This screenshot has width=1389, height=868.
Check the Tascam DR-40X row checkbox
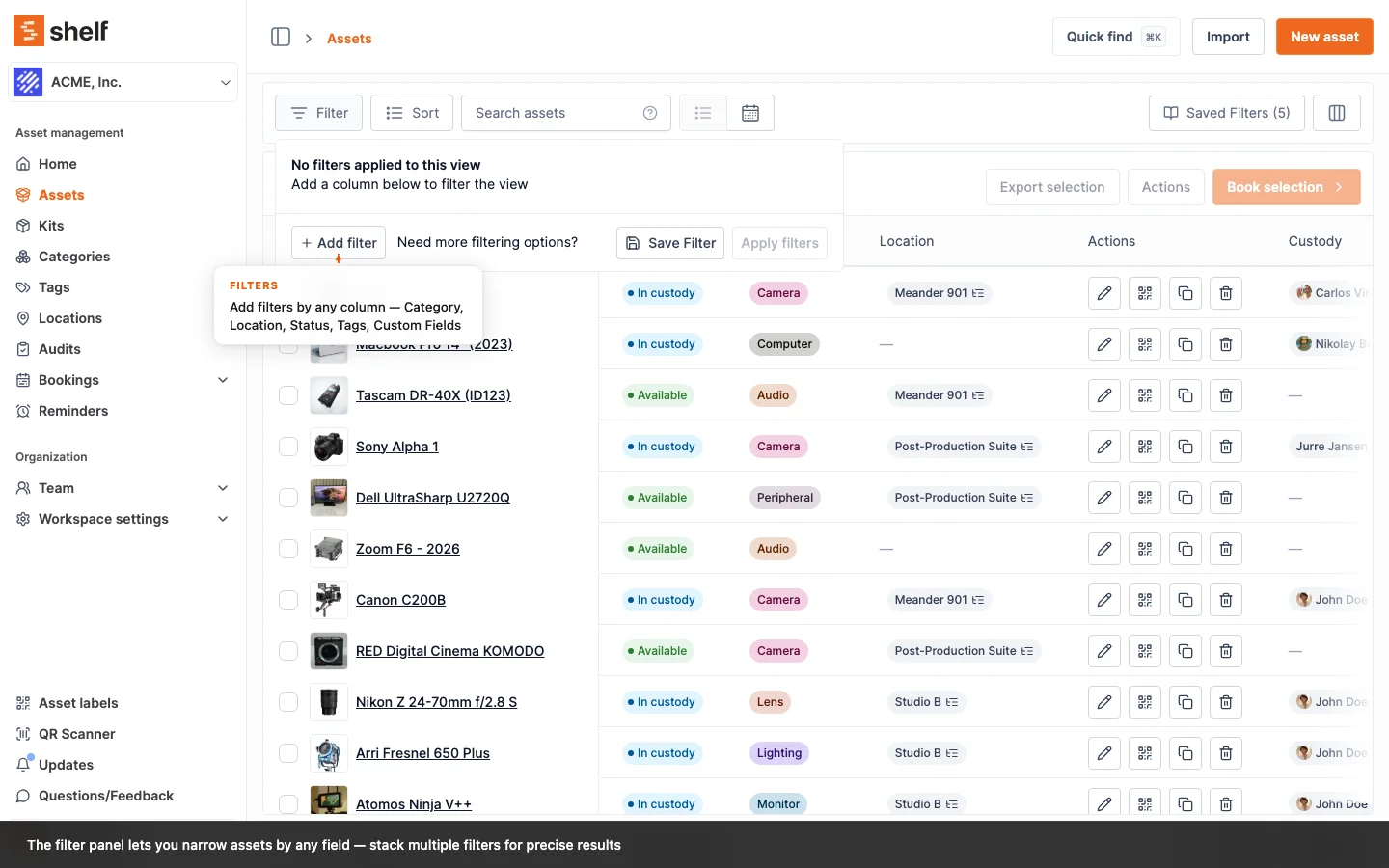pos(288,395)
